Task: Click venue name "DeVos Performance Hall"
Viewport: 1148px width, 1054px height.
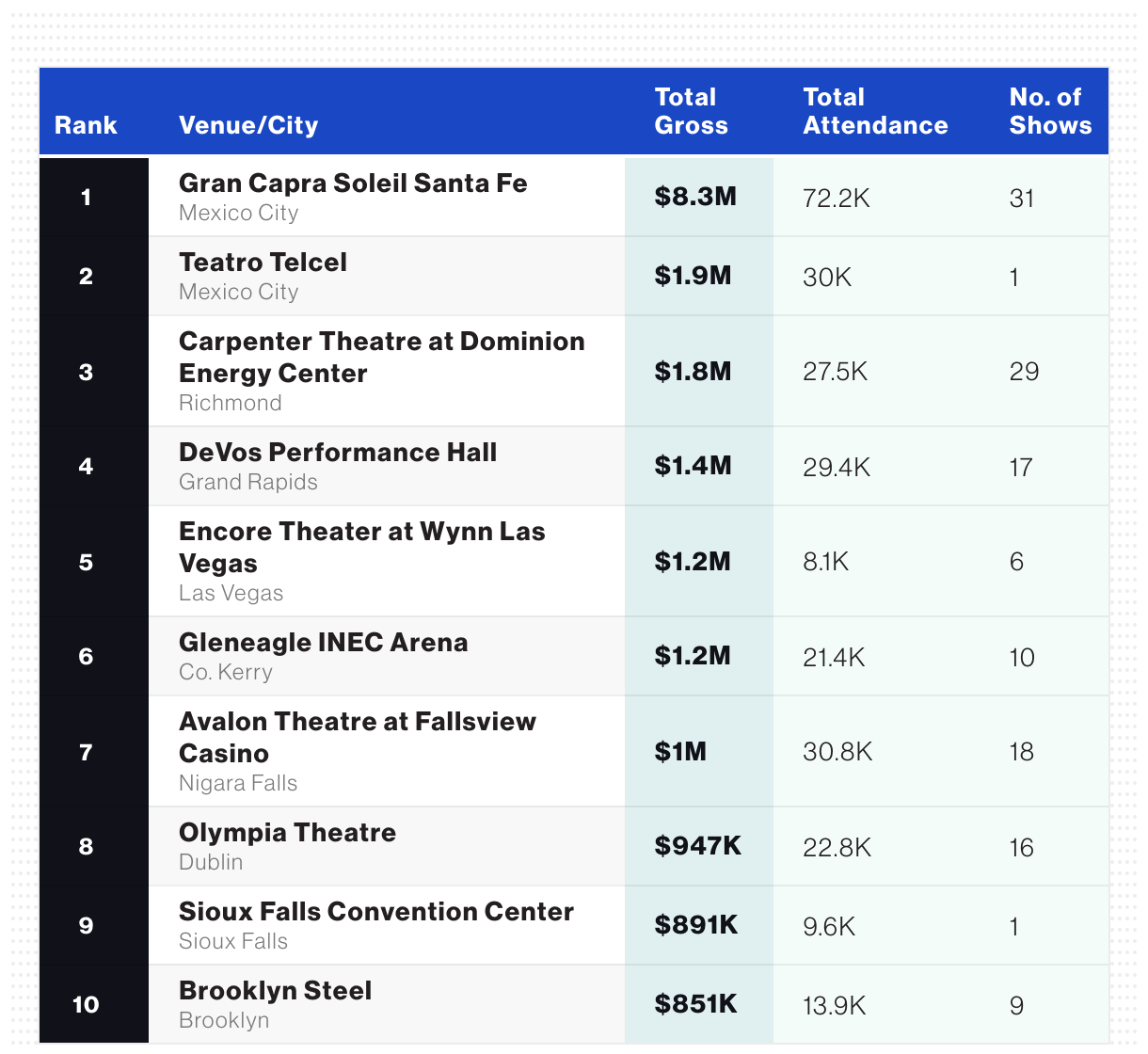Action: 338,452
